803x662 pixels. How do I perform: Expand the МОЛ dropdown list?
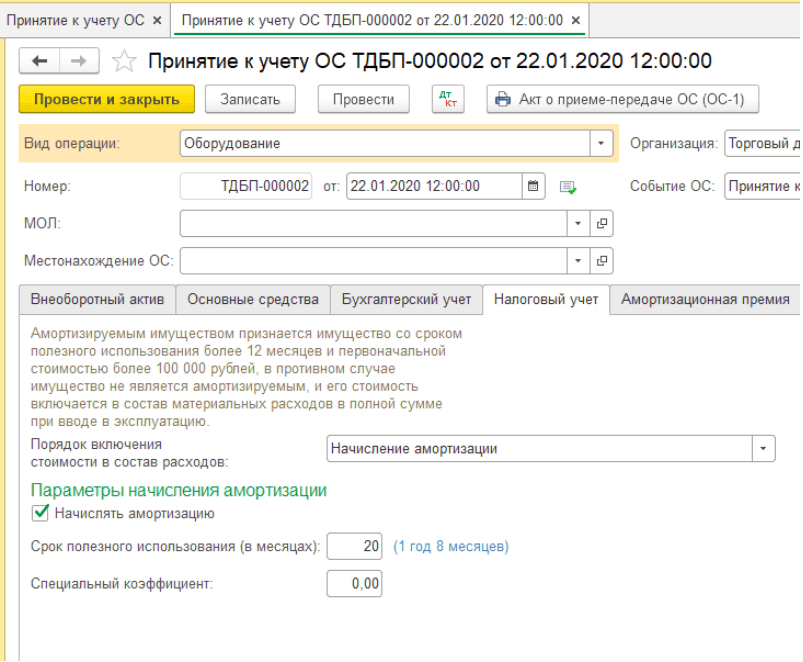click(x=579, y=224)
